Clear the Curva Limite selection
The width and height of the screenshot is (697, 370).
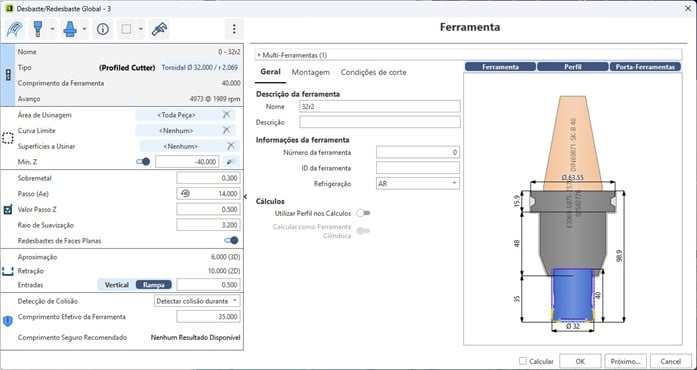click(227, 130)
